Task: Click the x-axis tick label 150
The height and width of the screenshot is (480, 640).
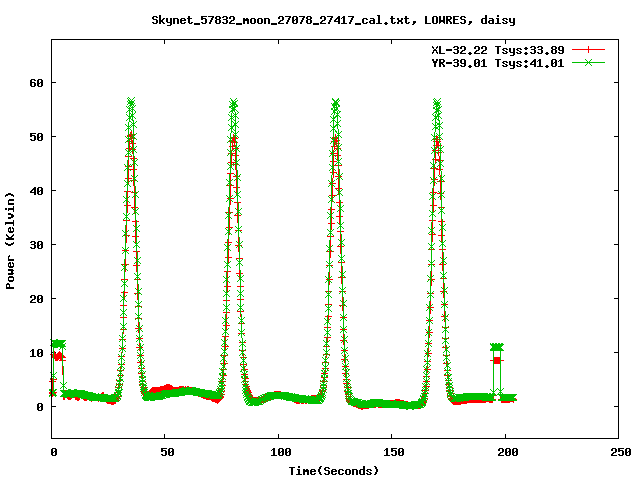Action: [393, 452]
